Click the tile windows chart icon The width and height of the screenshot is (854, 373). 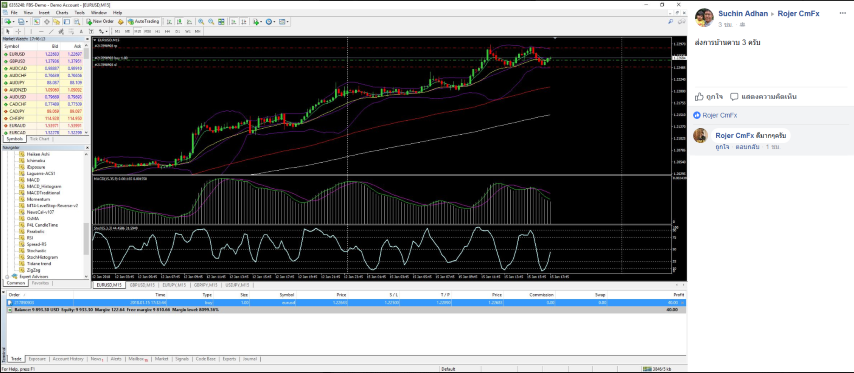coord(221,22)
